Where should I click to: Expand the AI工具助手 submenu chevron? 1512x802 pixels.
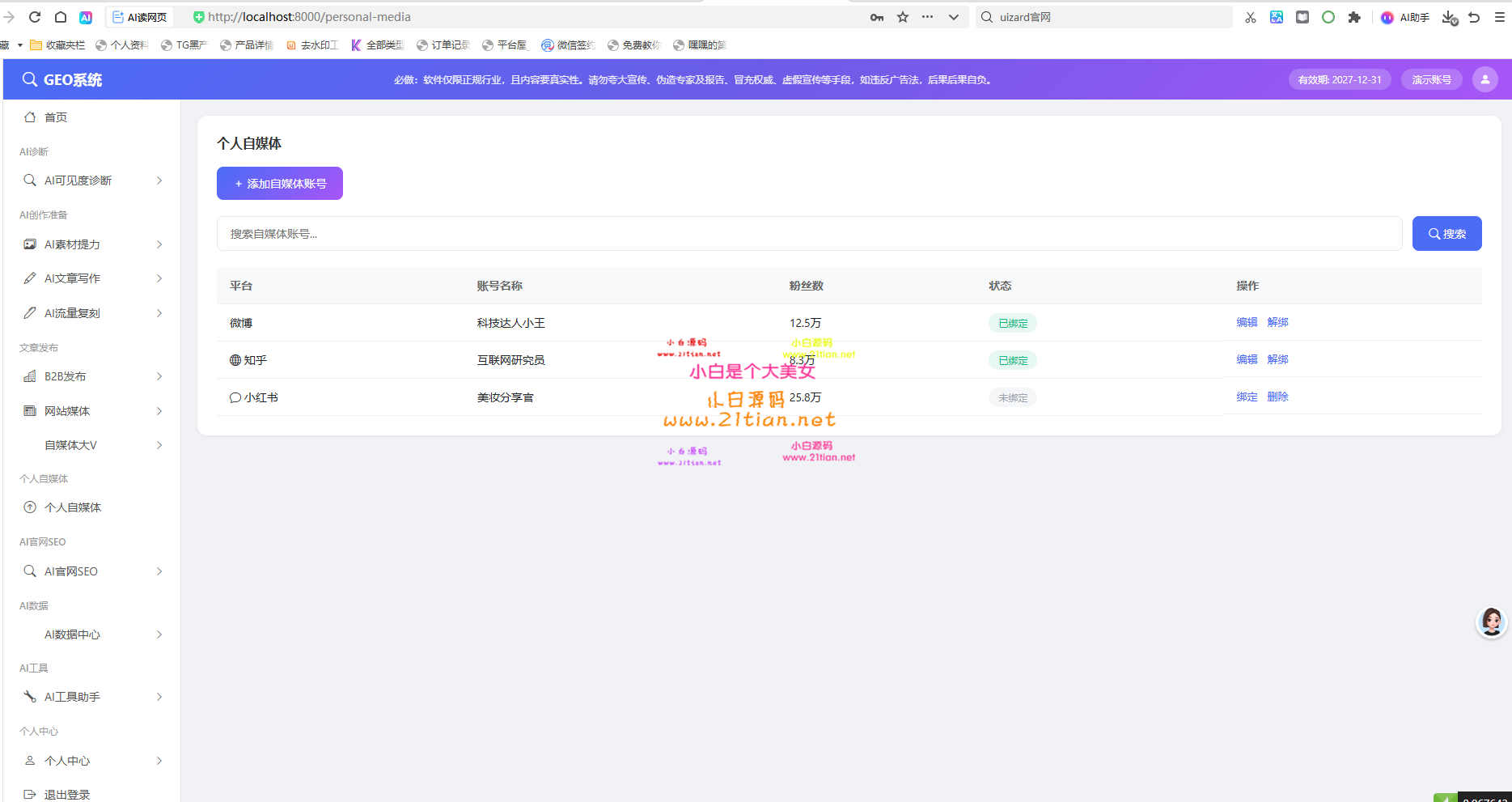159,697
